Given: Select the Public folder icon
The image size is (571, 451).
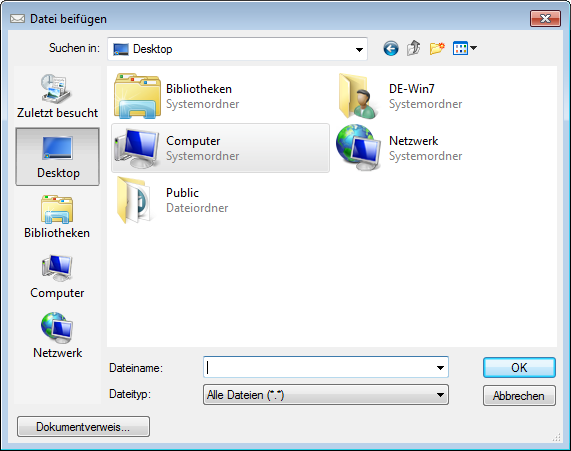Looking at the screenshot, I should (x=135, y=200).
